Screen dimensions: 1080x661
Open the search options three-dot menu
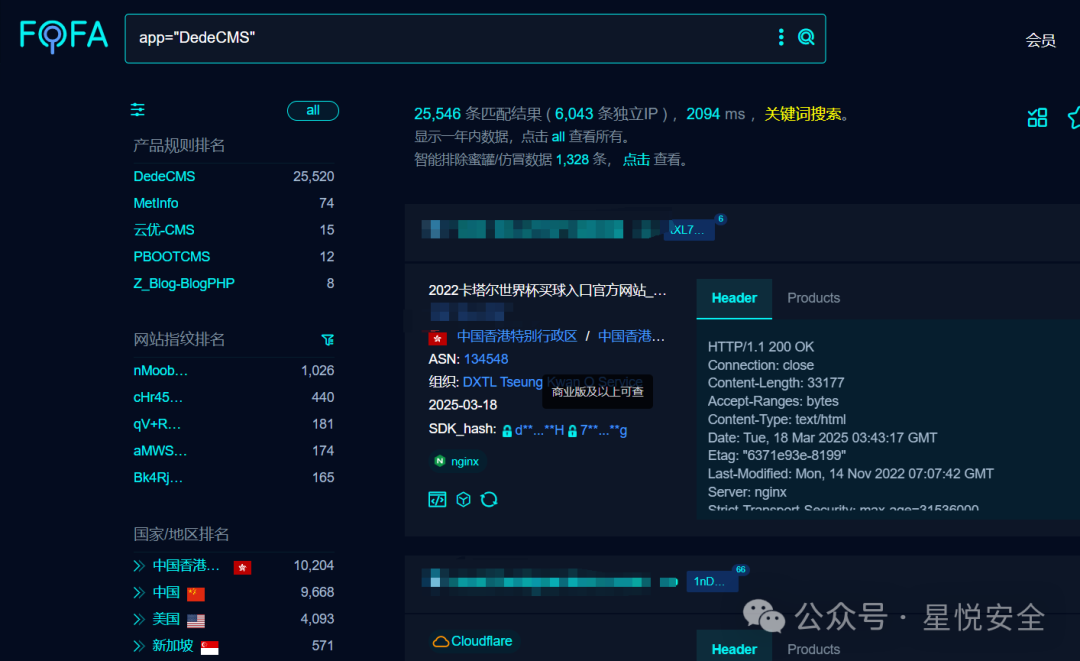coord(780,37)
